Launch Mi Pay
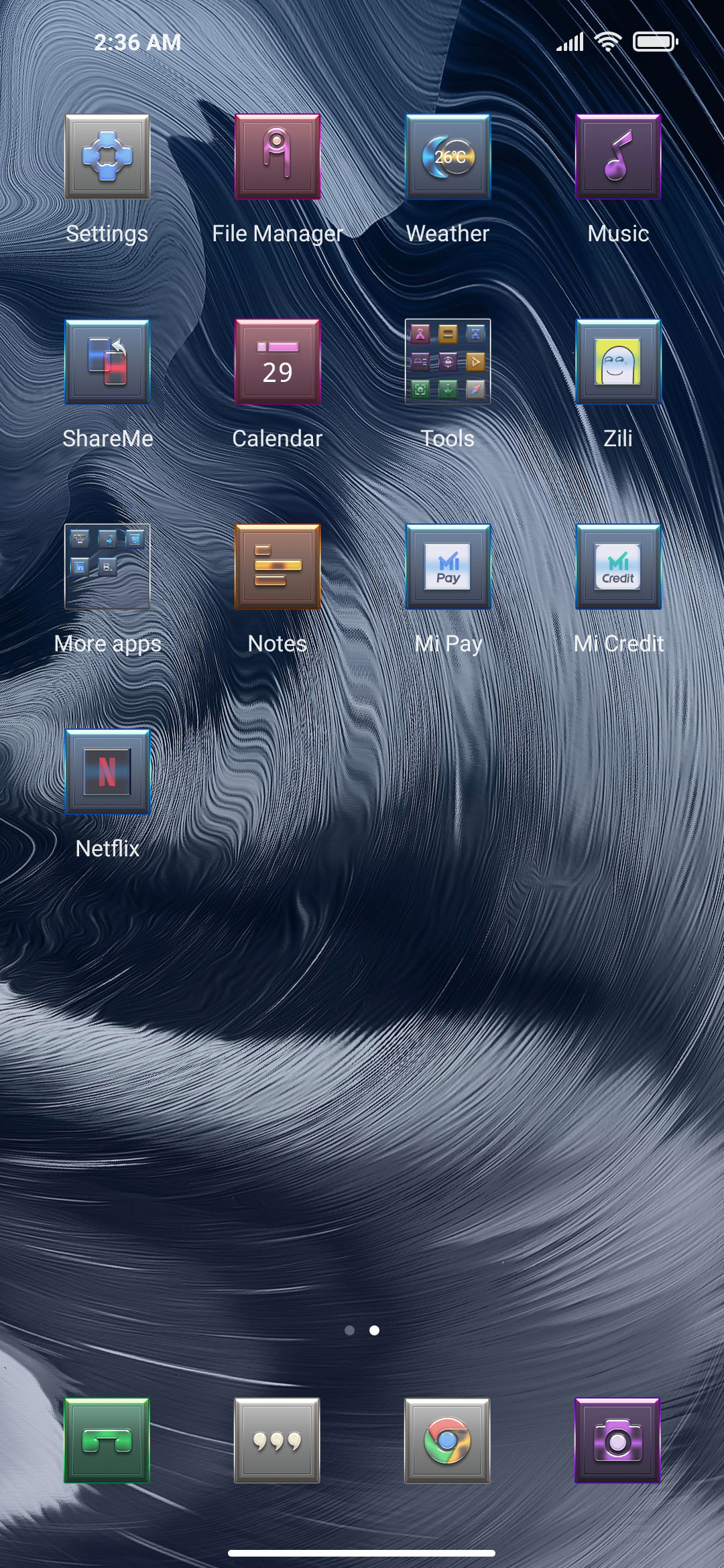724x1568 pixels. pos(448,567)
